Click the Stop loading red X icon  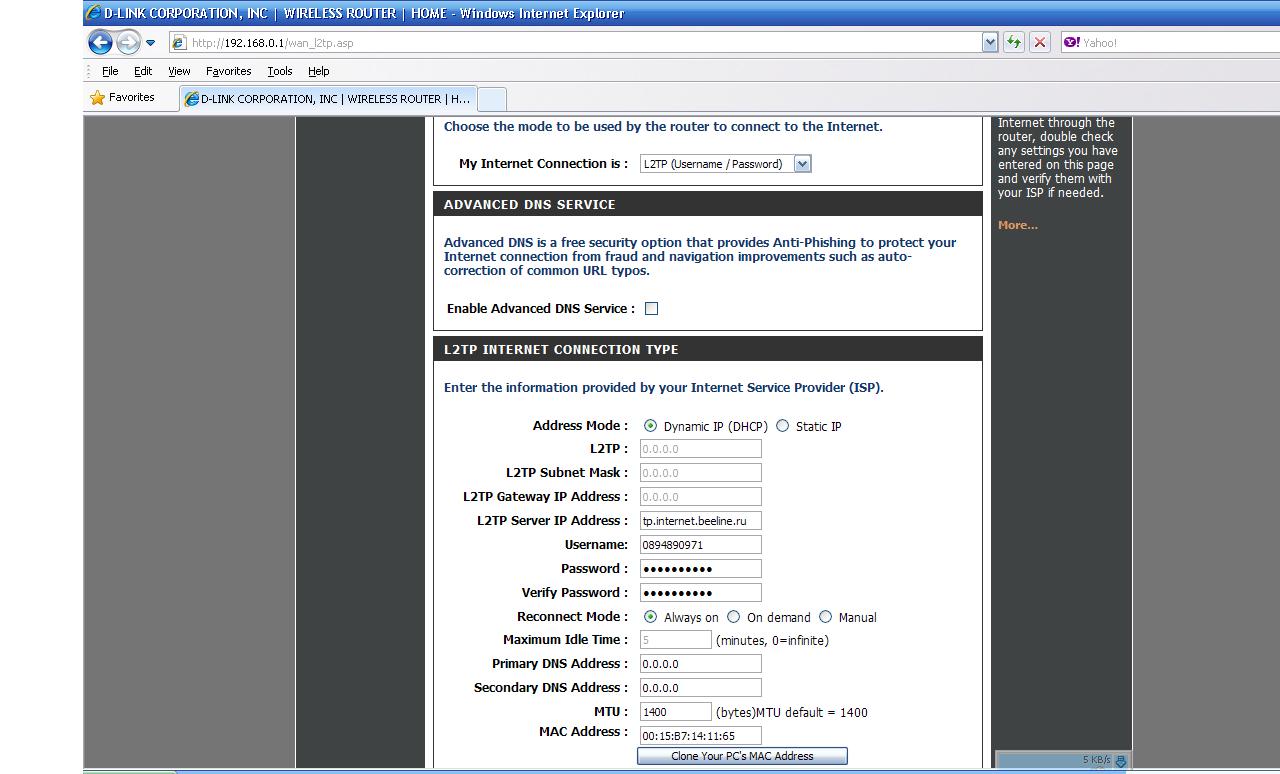click(1040, 42)
